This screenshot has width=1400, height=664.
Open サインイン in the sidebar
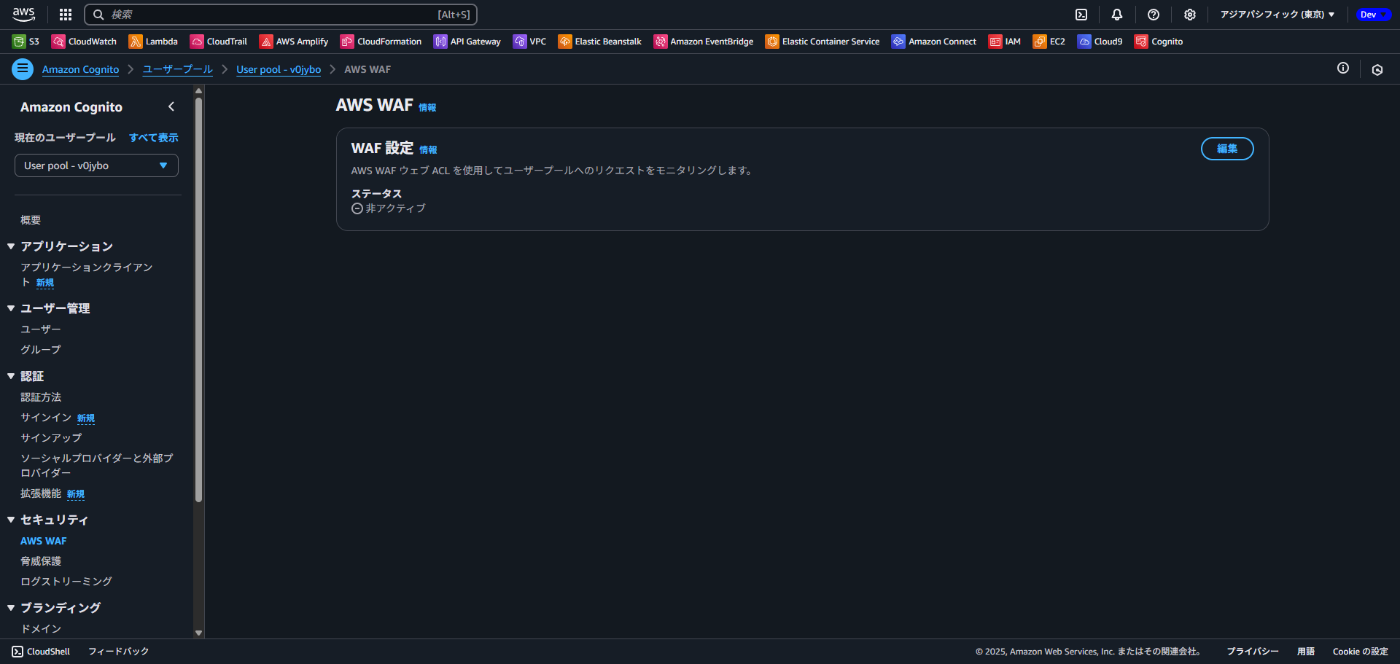[x=46, y=418]
